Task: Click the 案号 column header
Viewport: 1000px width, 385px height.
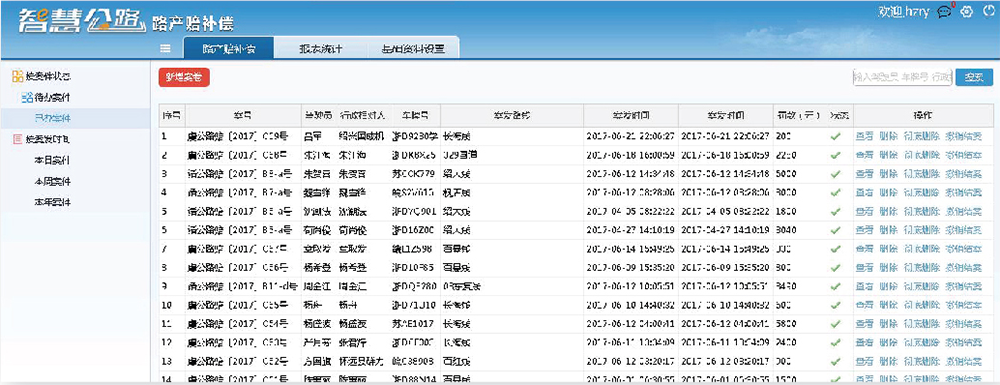Action: click(x=242, y=116)
